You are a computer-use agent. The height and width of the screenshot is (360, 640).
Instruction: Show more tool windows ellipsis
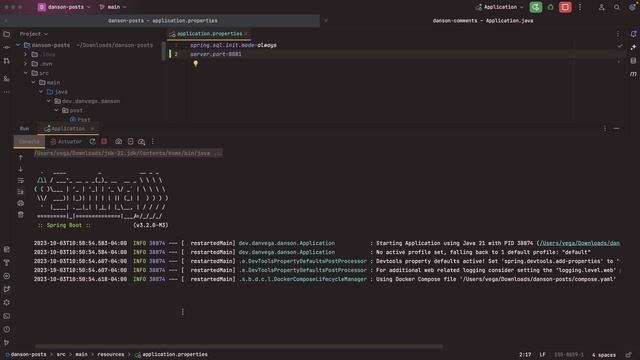(x=7, y=92)
